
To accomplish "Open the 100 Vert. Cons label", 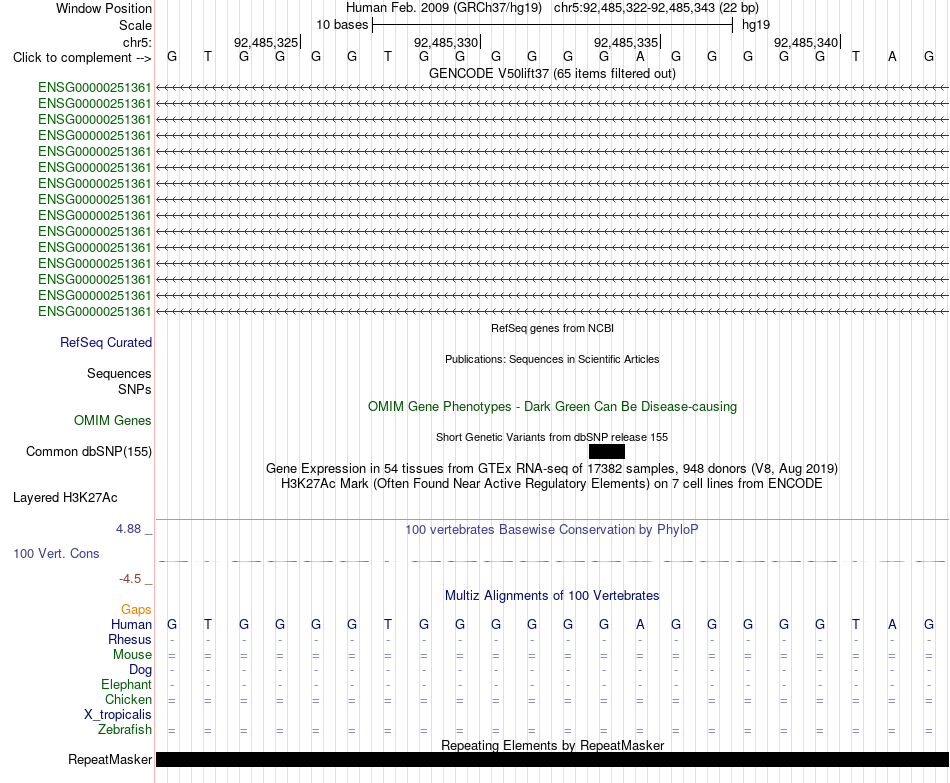I will (56, 553).
